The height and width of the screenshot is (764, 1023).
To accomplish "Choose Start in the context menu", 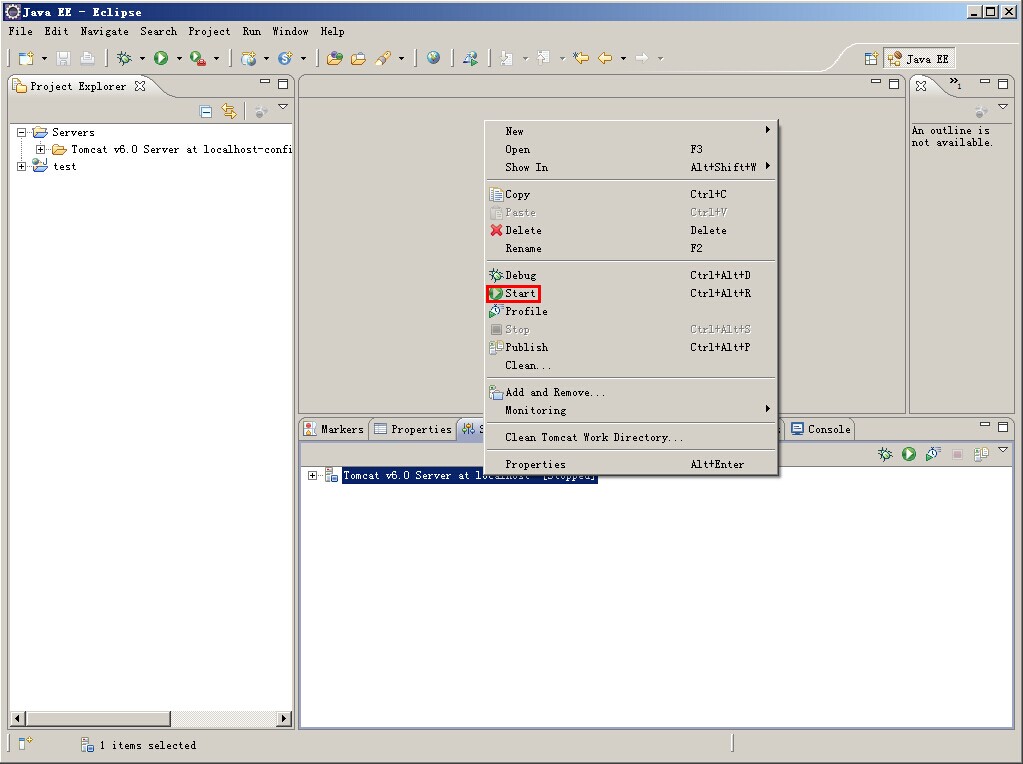I will 631,294.
